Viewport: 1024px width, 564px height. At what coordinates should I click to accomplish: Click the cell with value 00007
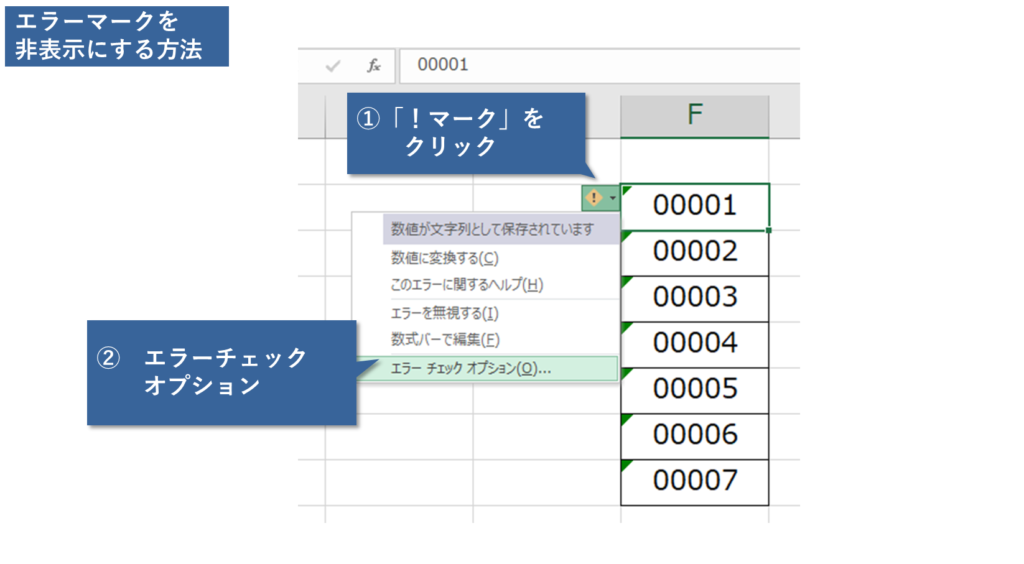[x=695, y=481]
